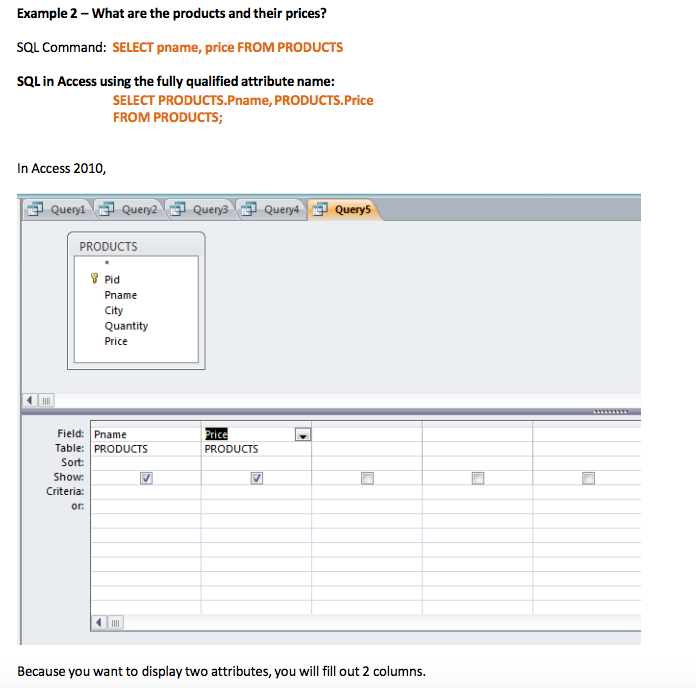Image resolution: width=696 pixels, height=688 pixels.
Task: Open the Price field dropdown arrow
Action: point(303,435)
